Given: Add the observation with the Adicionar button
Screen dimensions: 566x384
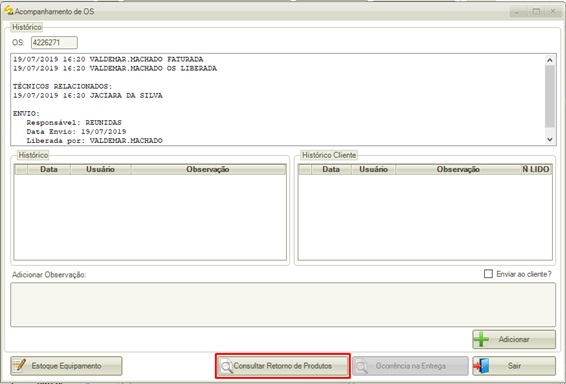Looking at the screenshot, I should pos(514,339).
